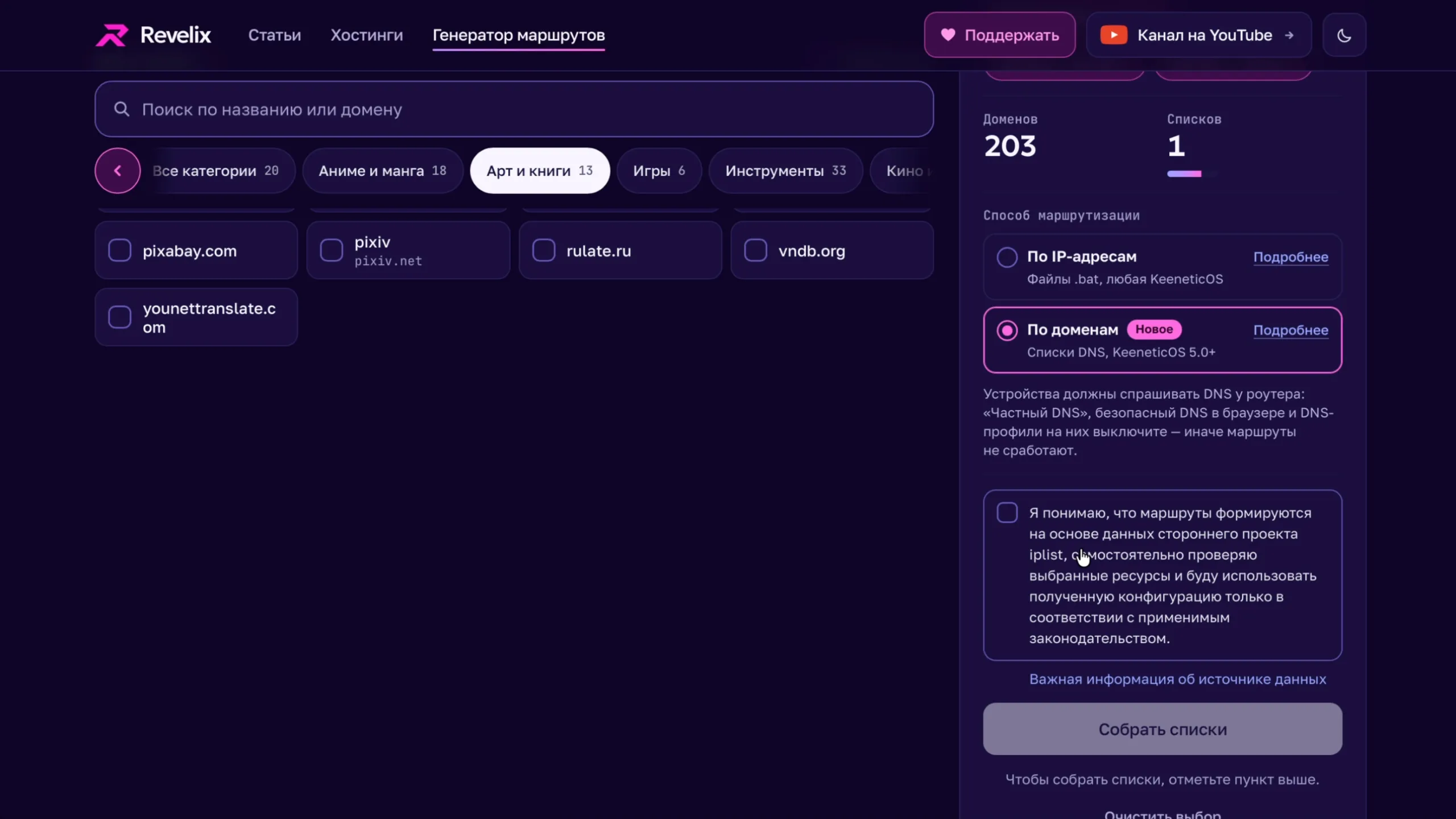Image resolution: width=1456 pixels, height=819 pixels.
Task: Click Собрать списки button
Action: click(x=1163, y=729)
